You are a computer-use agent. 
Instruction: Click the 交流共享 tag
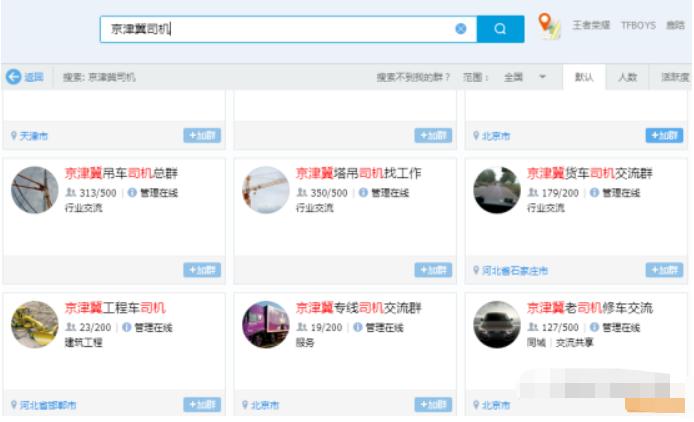point(574,342)
